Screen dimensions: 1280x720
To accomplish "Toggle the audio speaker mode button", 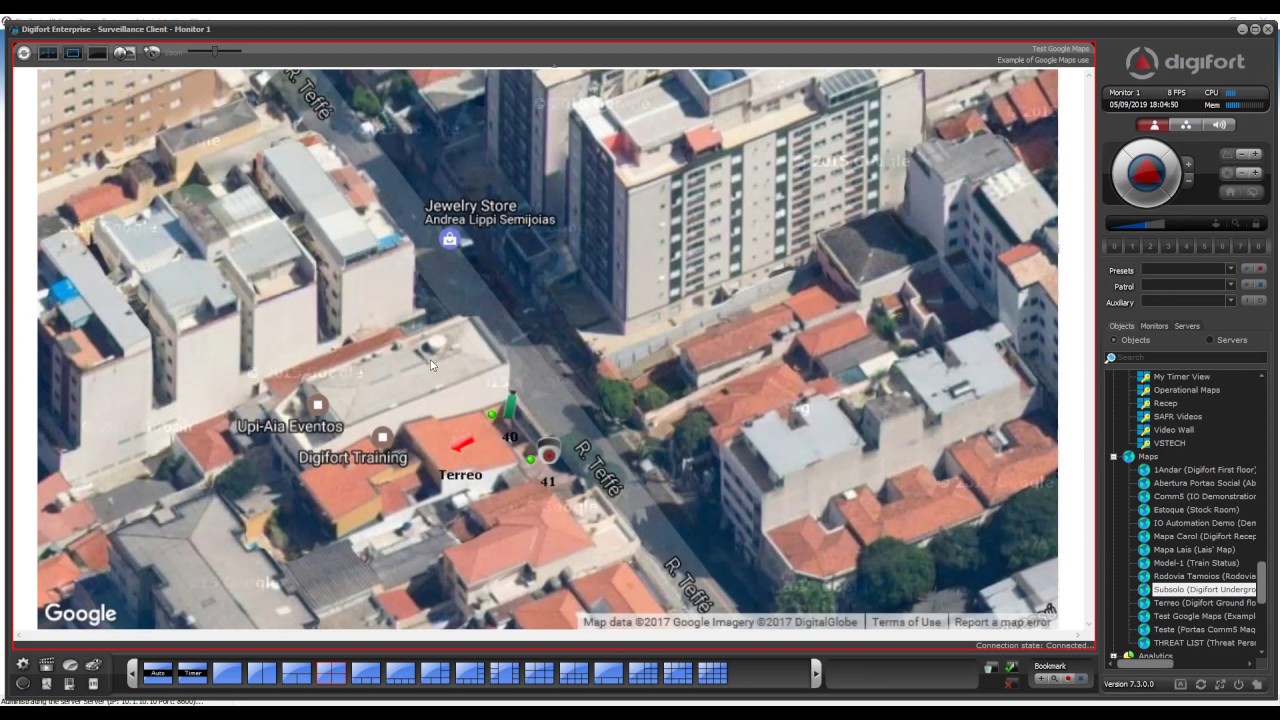I will click(1218, 125).
